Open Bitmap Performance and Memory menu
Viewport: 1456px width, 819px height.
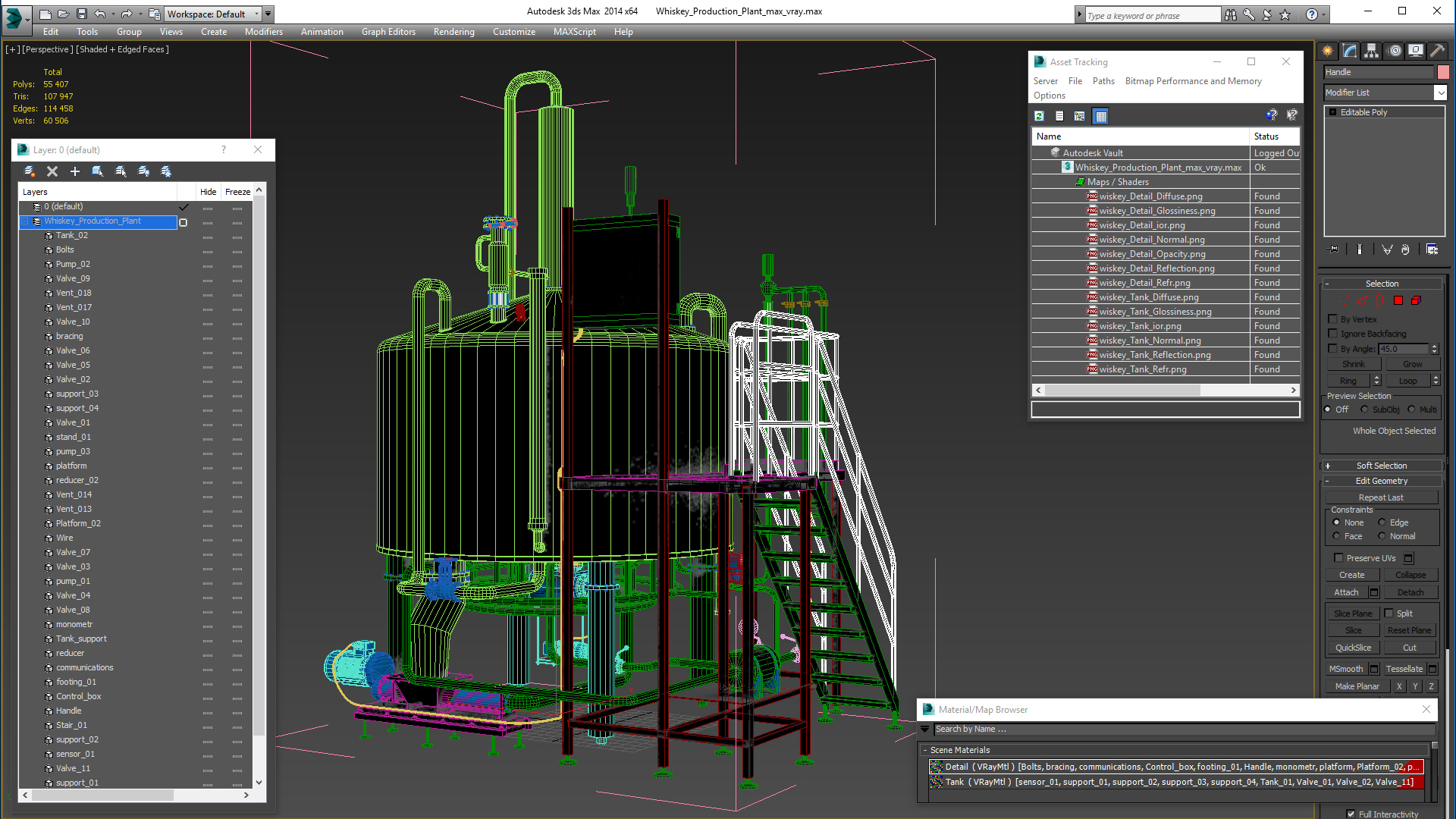[1193, 81]
